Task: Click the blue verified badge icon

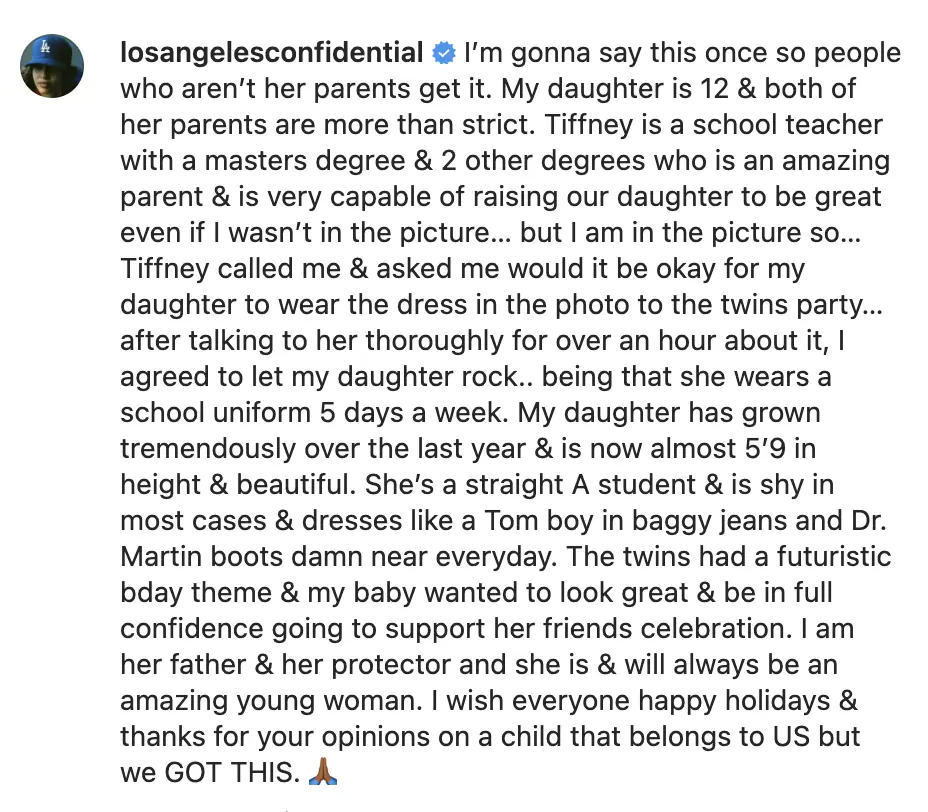Action: click(442, 53)
